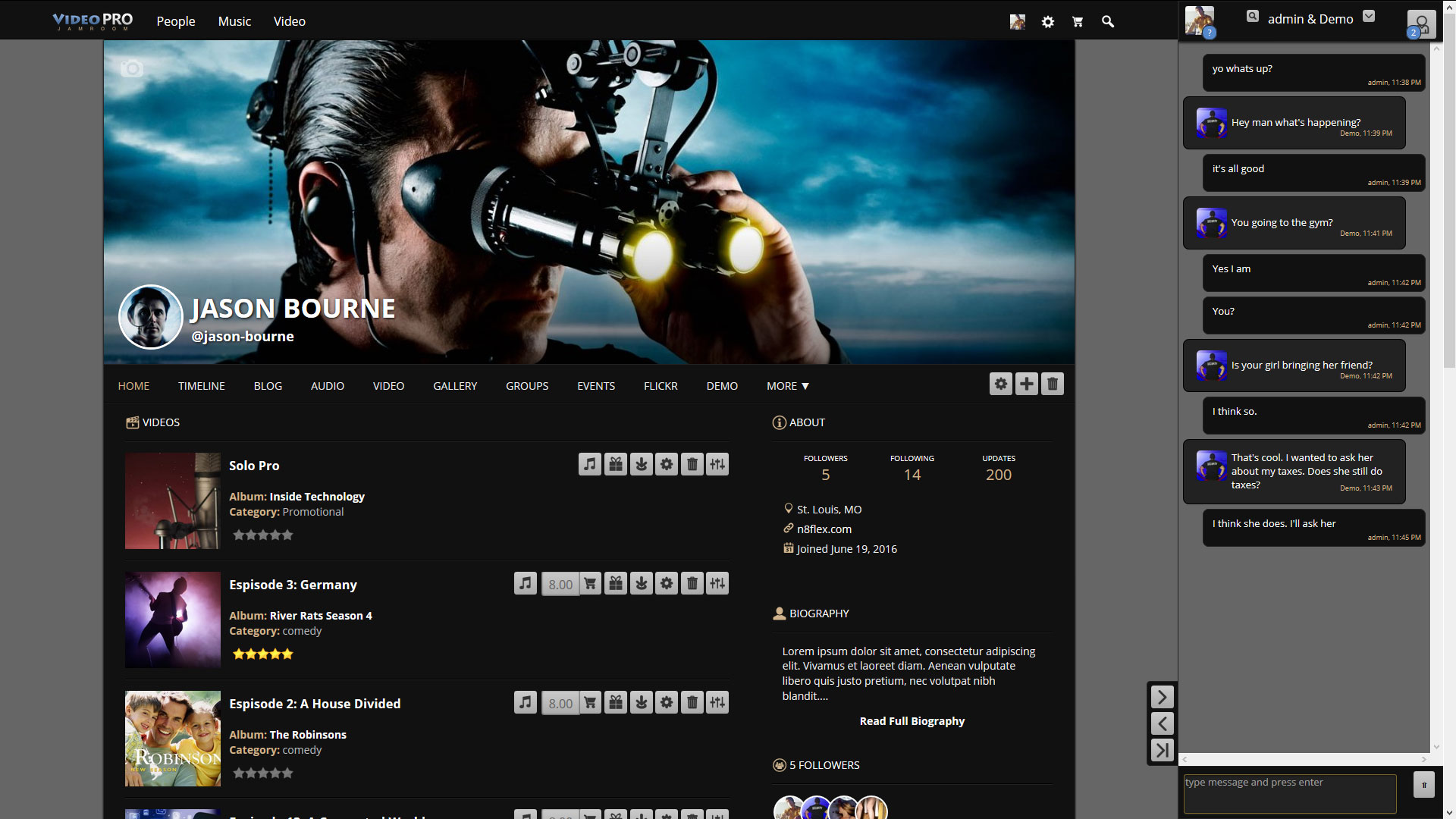The width and height of the screenshot is (1456, 819).
Task: Open the Music menu
Action: point(234,21)
